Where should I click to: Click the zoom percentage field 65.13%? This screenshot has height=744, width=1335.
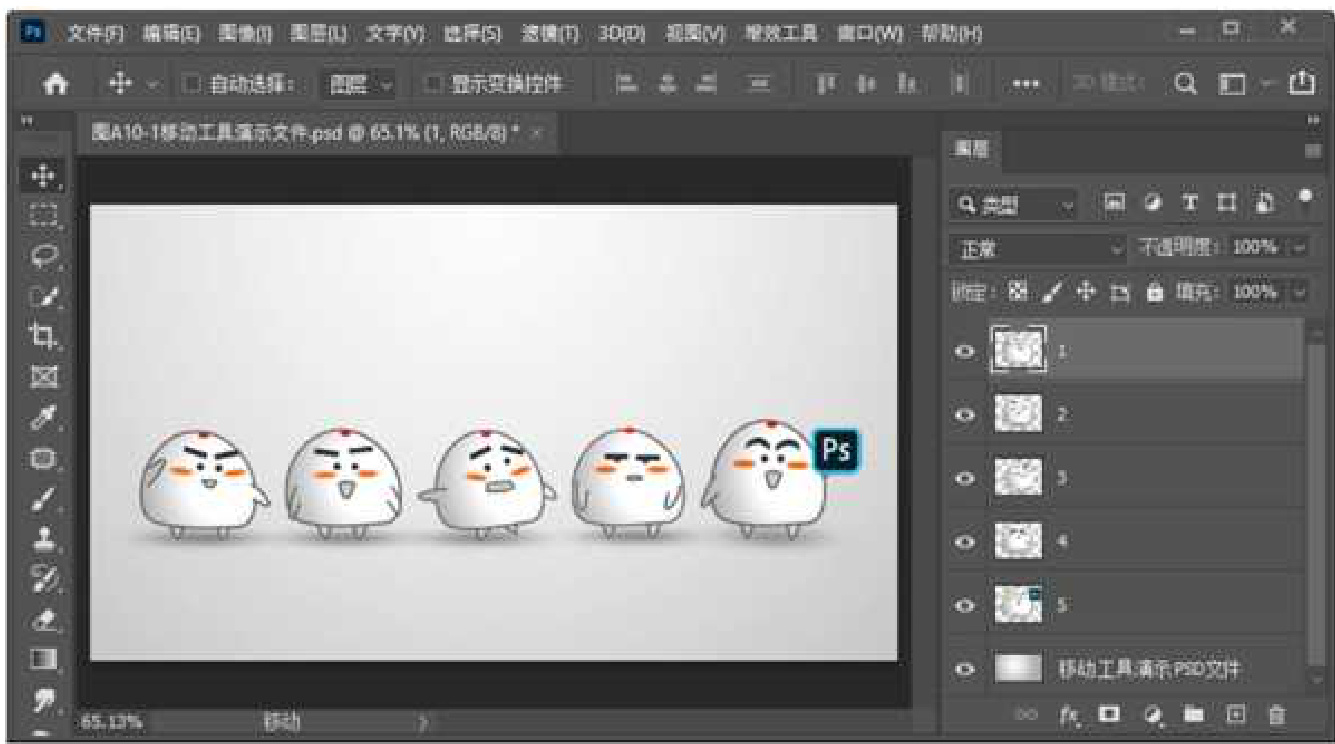112,721
